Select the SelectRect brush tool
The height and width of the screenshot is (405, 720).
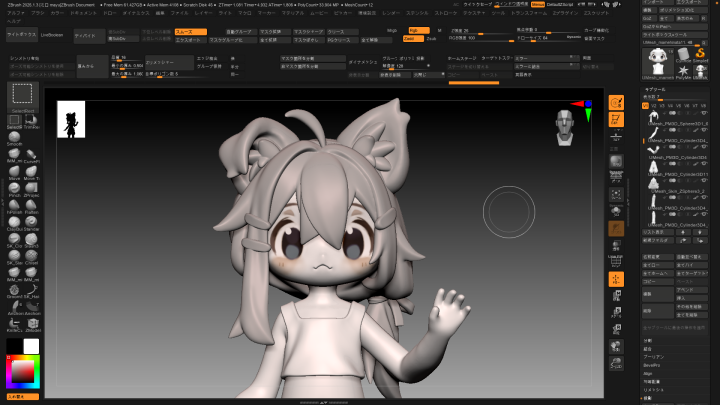(22, 96)
